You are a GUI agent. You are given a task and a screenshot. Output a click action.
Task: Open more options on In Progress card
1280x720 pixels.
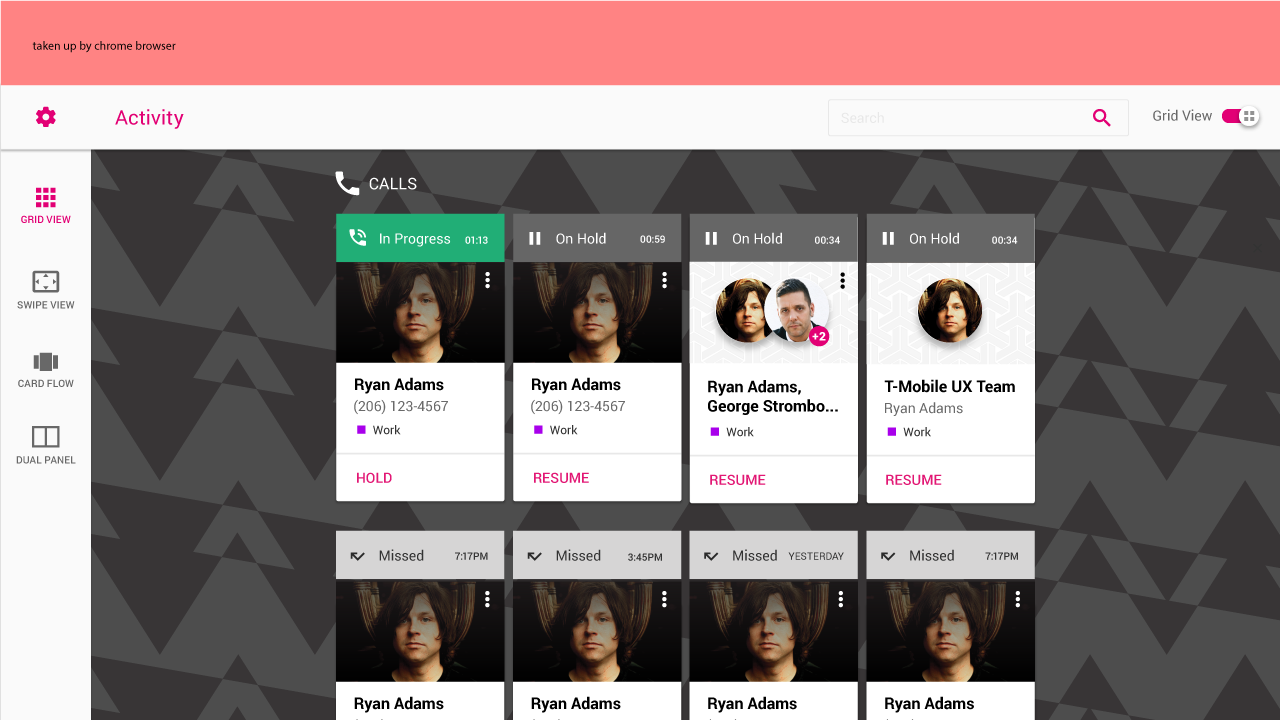click(488, 280)
